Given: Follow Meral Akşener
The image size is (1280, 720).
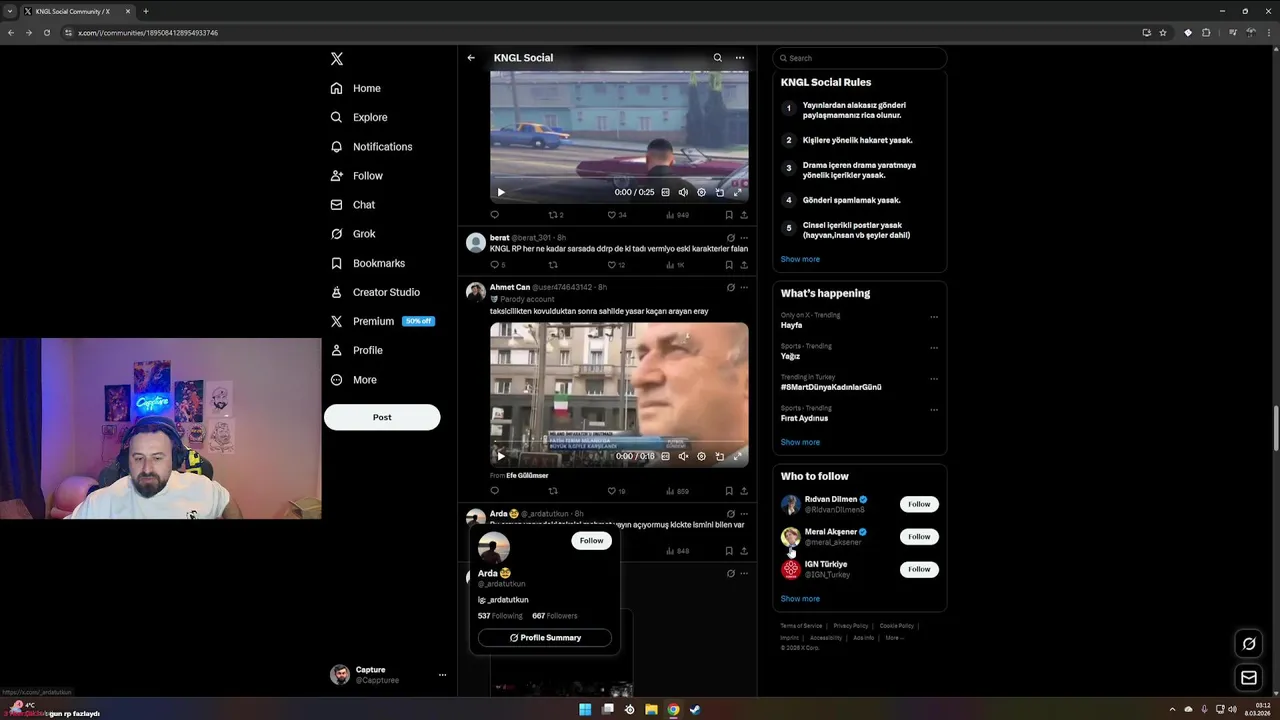Looking at the screenshot, I should pyautogui.click(x=919, y=537).
